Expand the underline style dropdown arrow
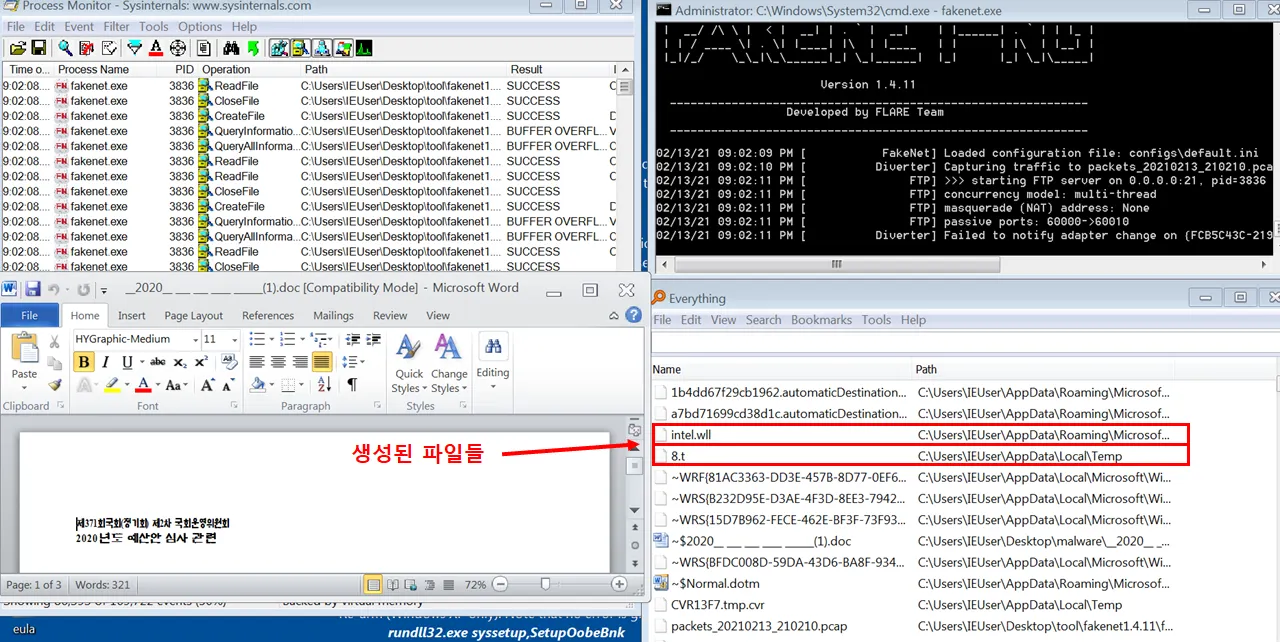Viewport: 1280px width, 642px height. tap(142, 362)
